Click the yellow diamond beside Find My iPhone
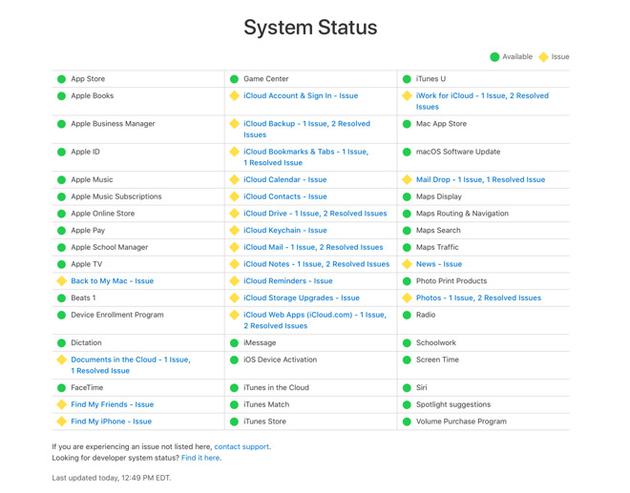Screen dimensions: 630x493 pos(61,422)
